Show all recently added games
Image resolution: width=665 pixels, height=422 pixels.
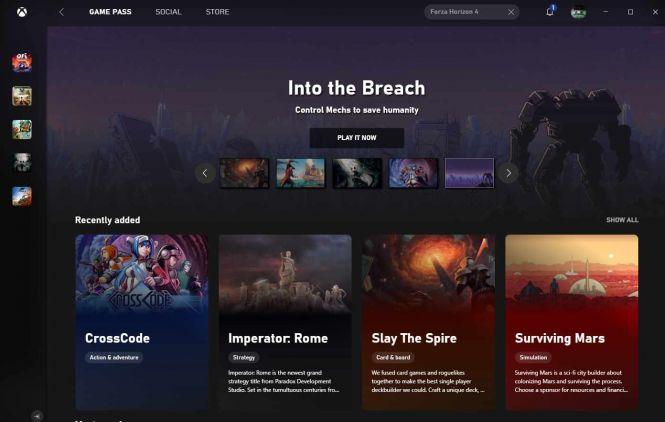click(x=622, y=220)
